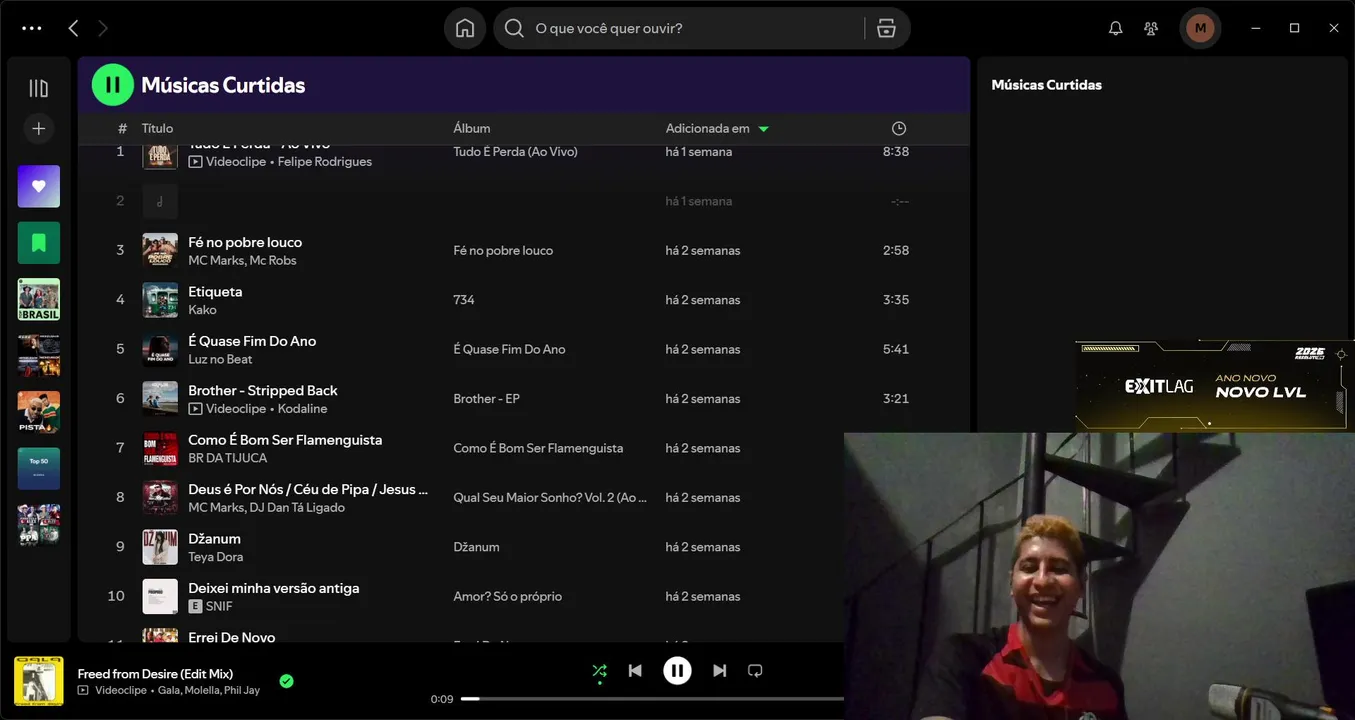
Task: Open Liked Songs heart playlist in sidebar
Action: (x=39, y=186)
